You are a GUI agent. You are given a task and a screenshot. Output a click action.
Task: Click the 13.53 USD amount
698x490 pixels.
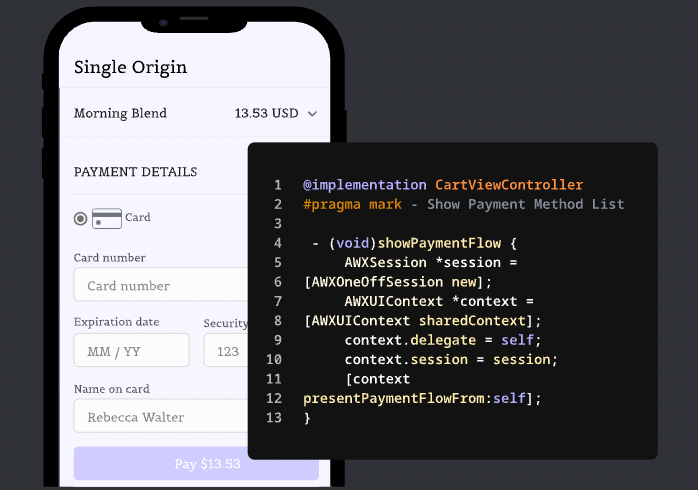point(266,113)
